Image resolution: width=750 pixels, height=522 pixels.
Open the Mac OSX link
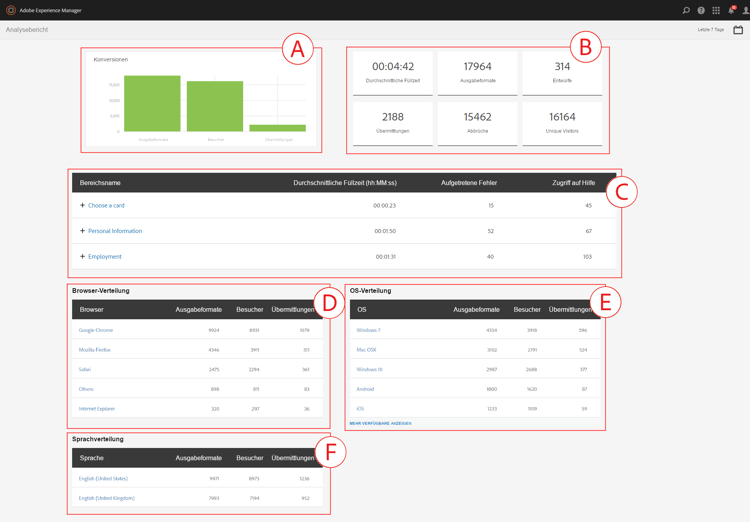click(366, 350)
